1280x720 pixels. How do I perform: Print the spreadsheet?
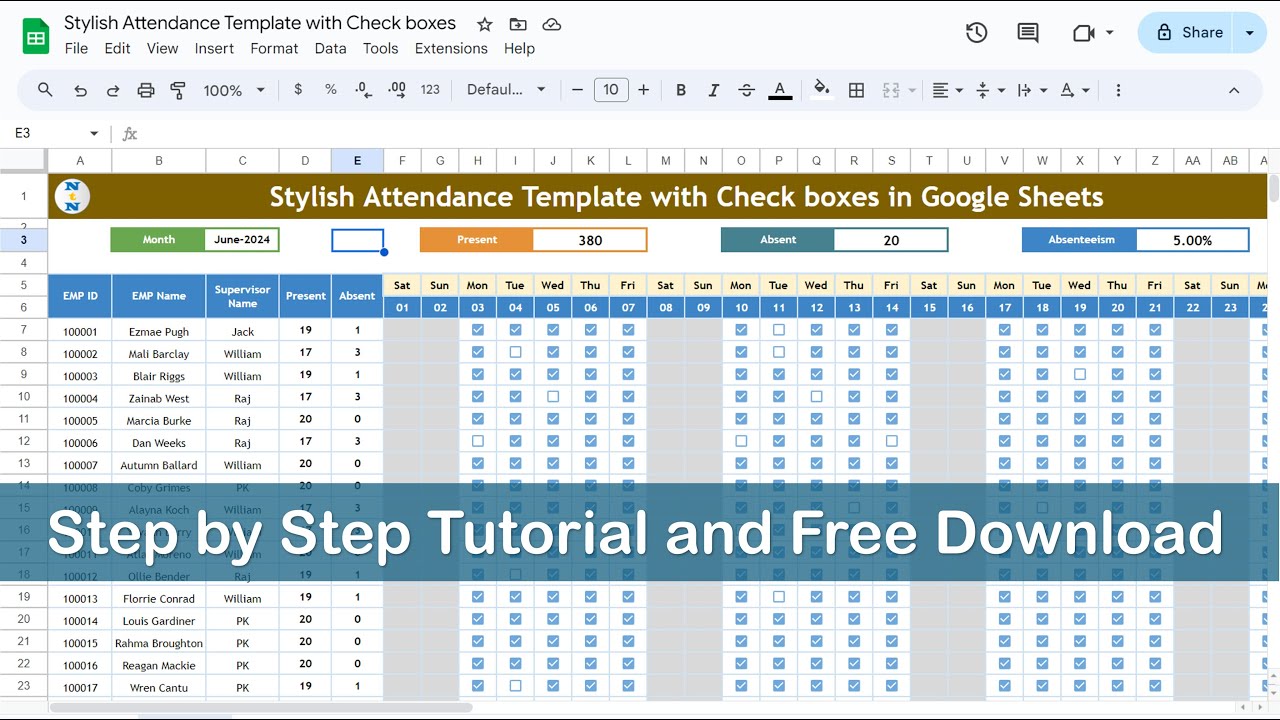coord(146,90)
